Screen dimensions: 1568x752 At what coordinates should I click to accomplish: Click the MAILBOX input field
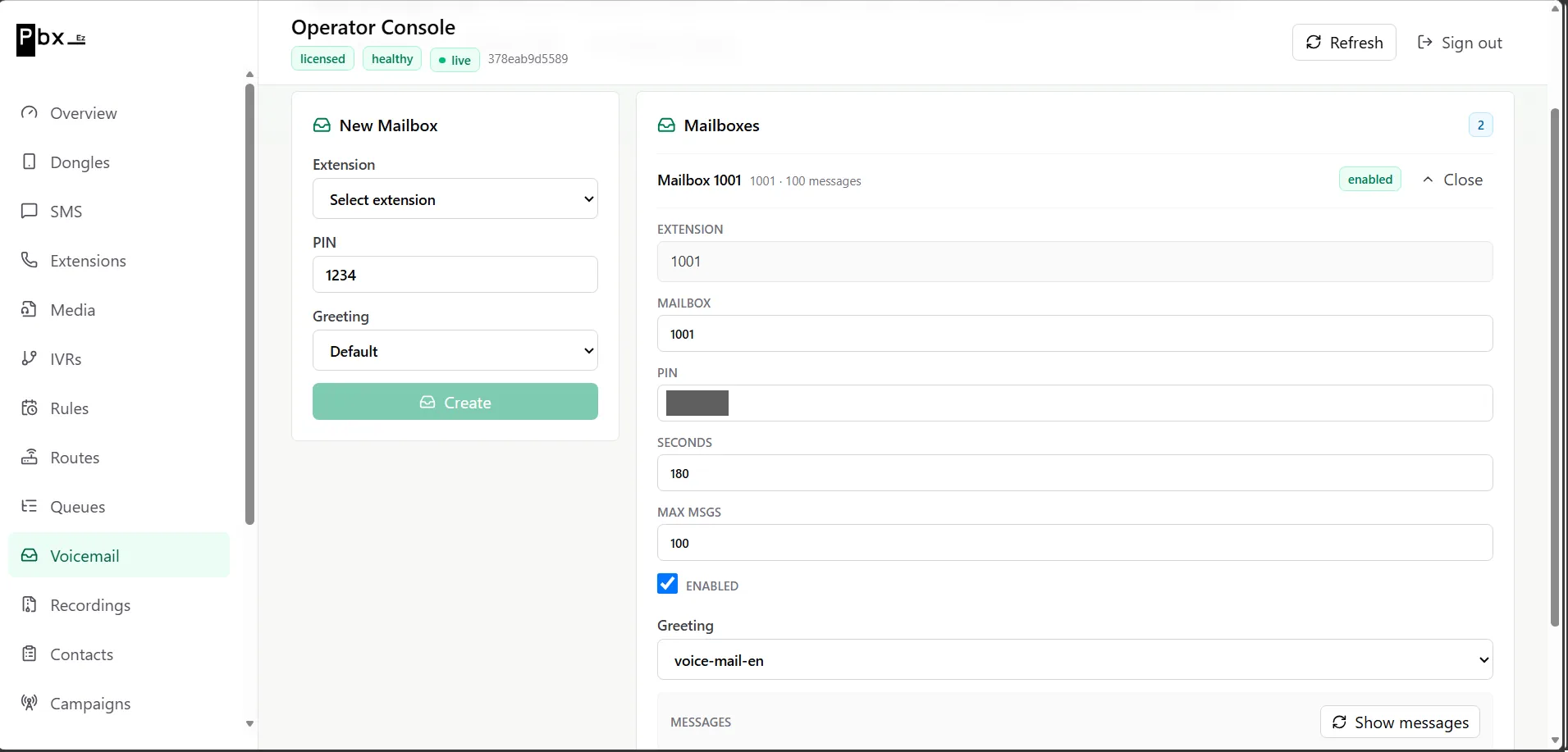[x=1075, y=334]
